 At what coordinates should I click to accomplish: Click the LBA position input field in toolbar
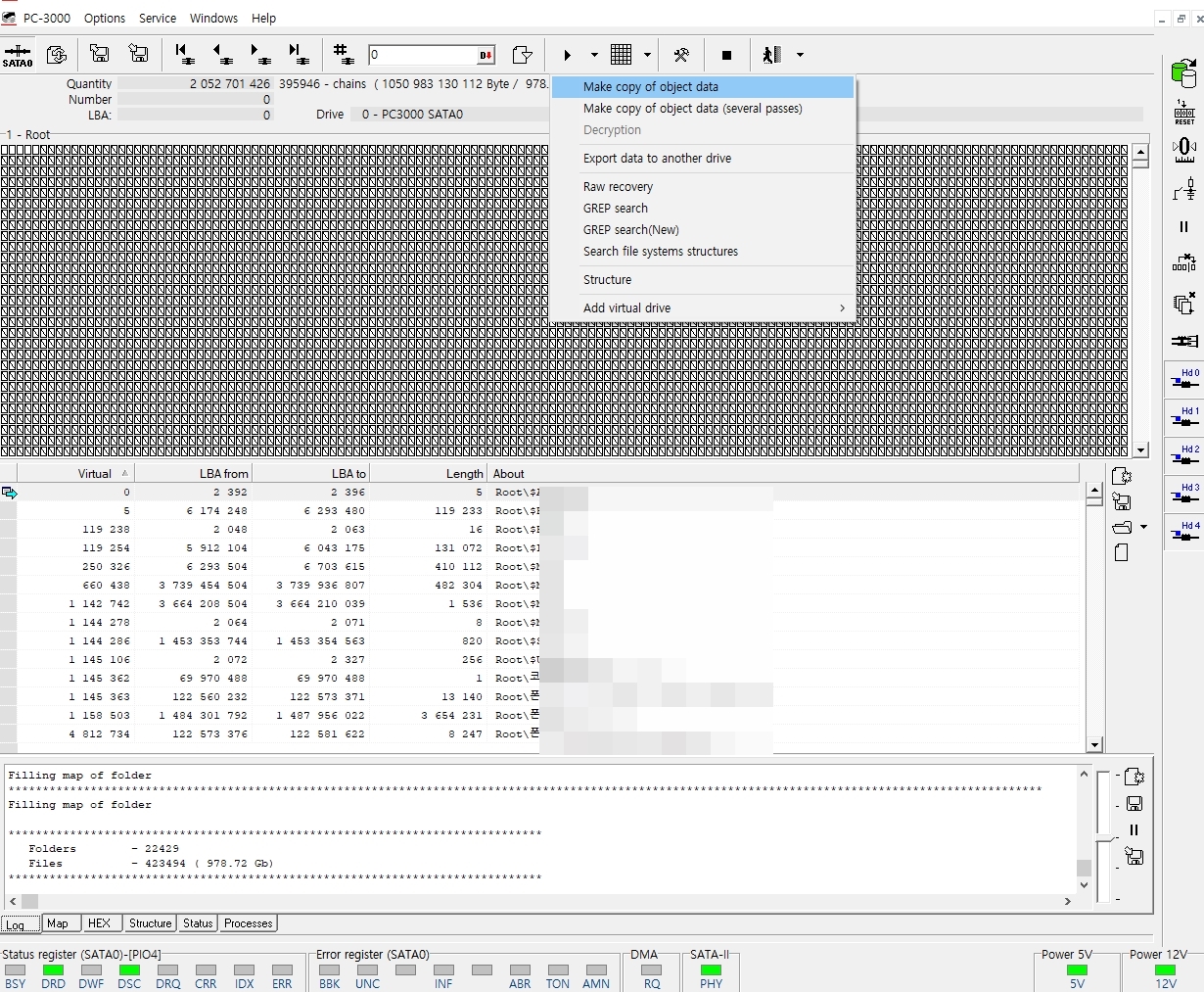click(x=423, y=55)
